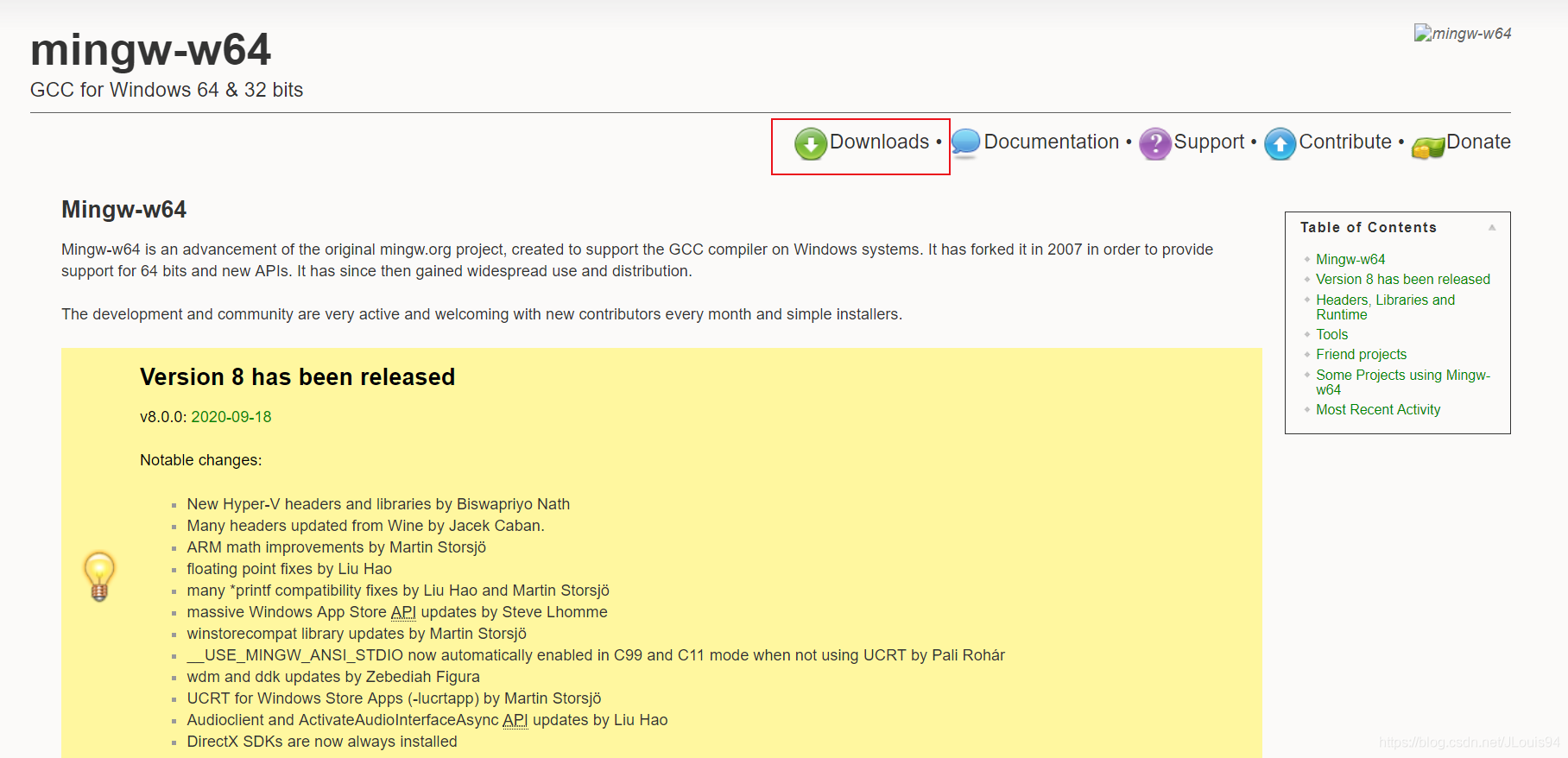Click the broken mingw-w64 logo image

[1463, 34]
